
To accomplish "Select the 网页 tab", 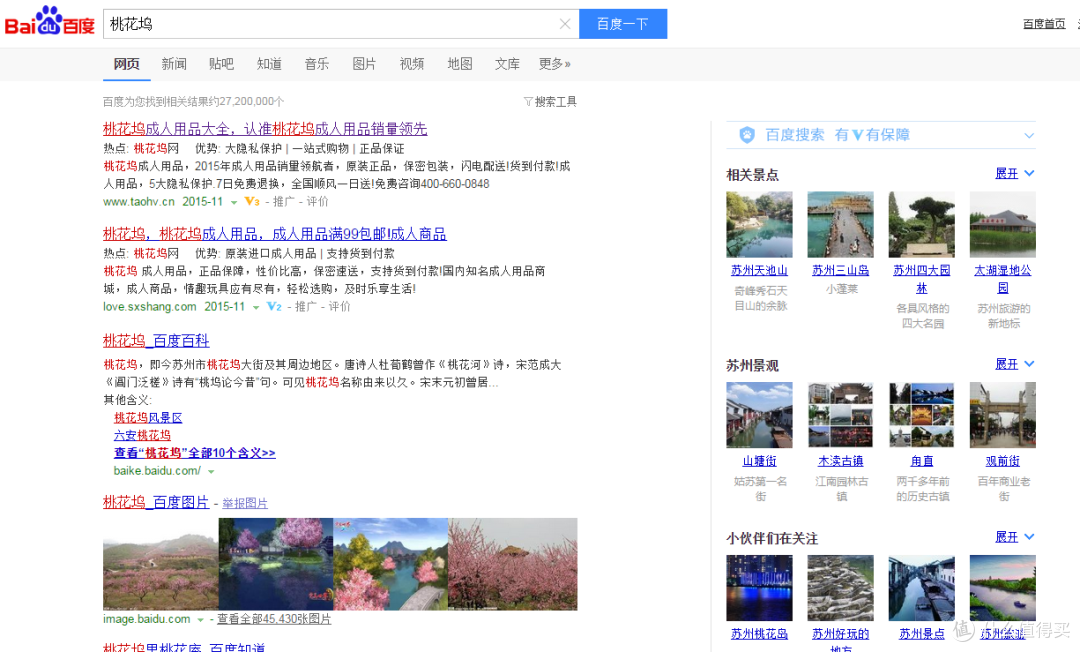I will 127,64.
